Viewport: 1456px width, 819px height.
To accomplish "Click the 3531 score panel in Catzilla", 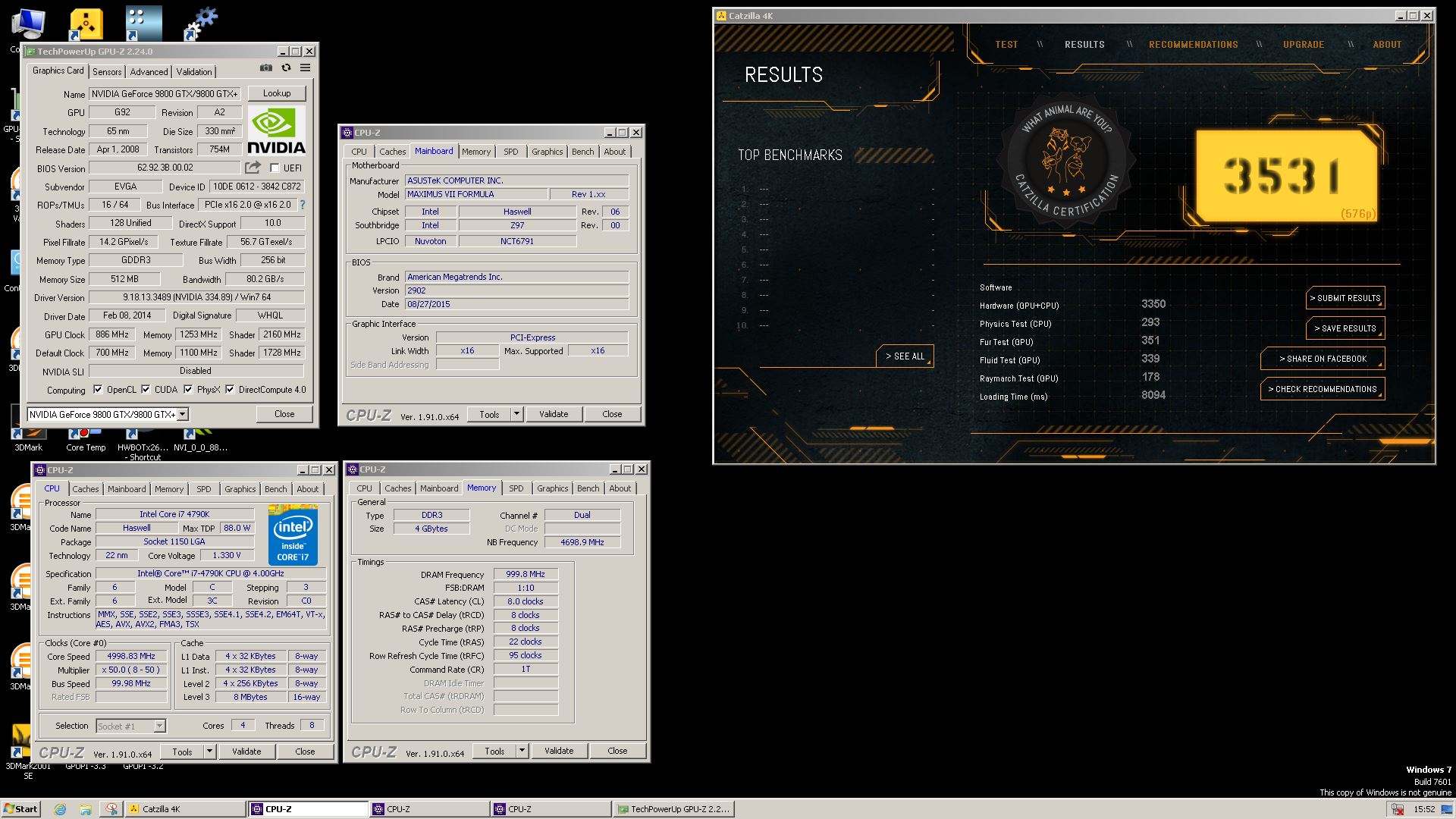I will tap(1286, 176).
